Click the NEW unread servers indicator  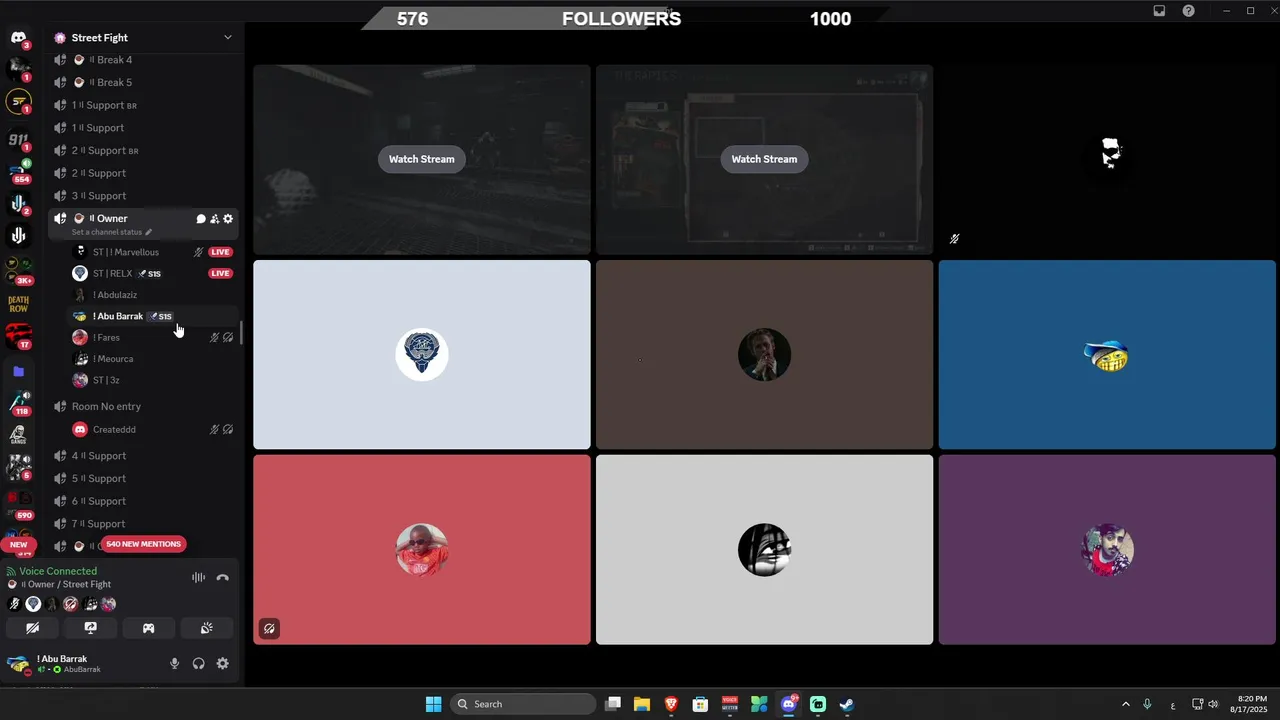18,545
